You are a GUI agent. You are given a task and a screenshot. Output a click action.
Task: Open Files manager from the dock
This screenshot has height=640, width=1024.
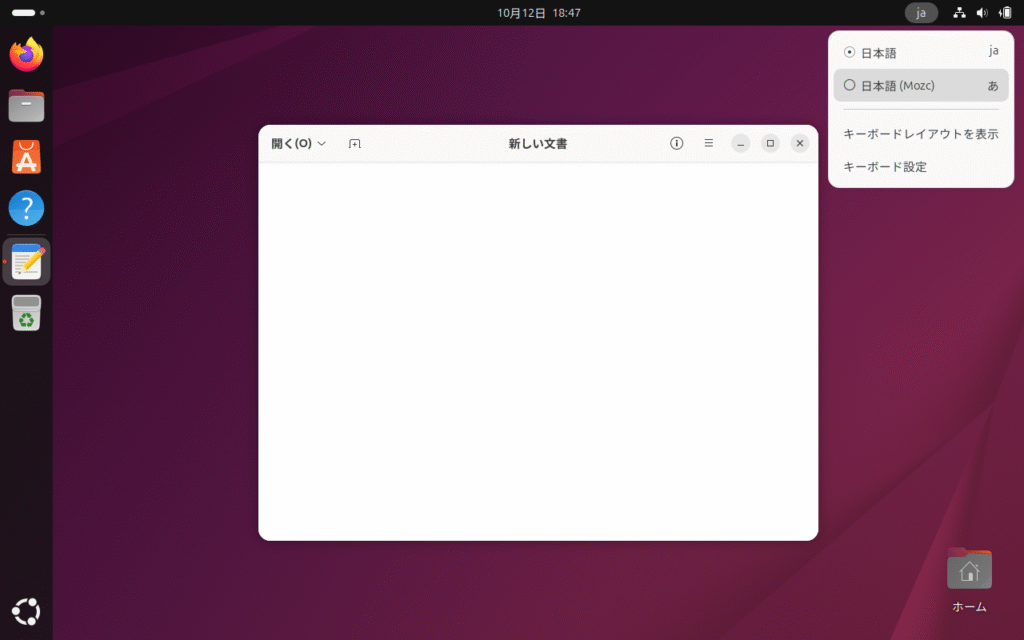point(27,105)
